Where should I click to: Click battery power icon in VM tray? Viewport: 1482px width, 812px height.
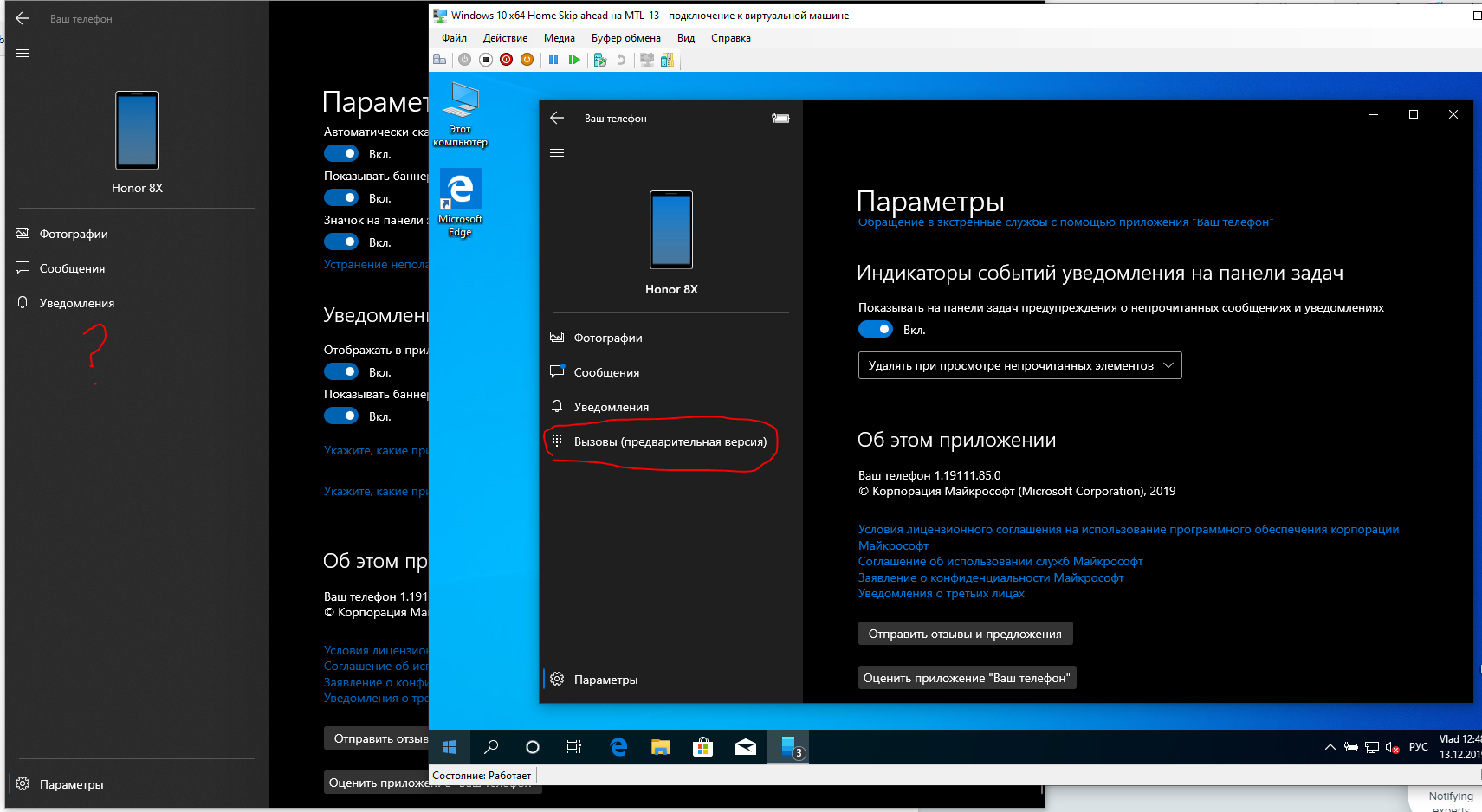1351,747
